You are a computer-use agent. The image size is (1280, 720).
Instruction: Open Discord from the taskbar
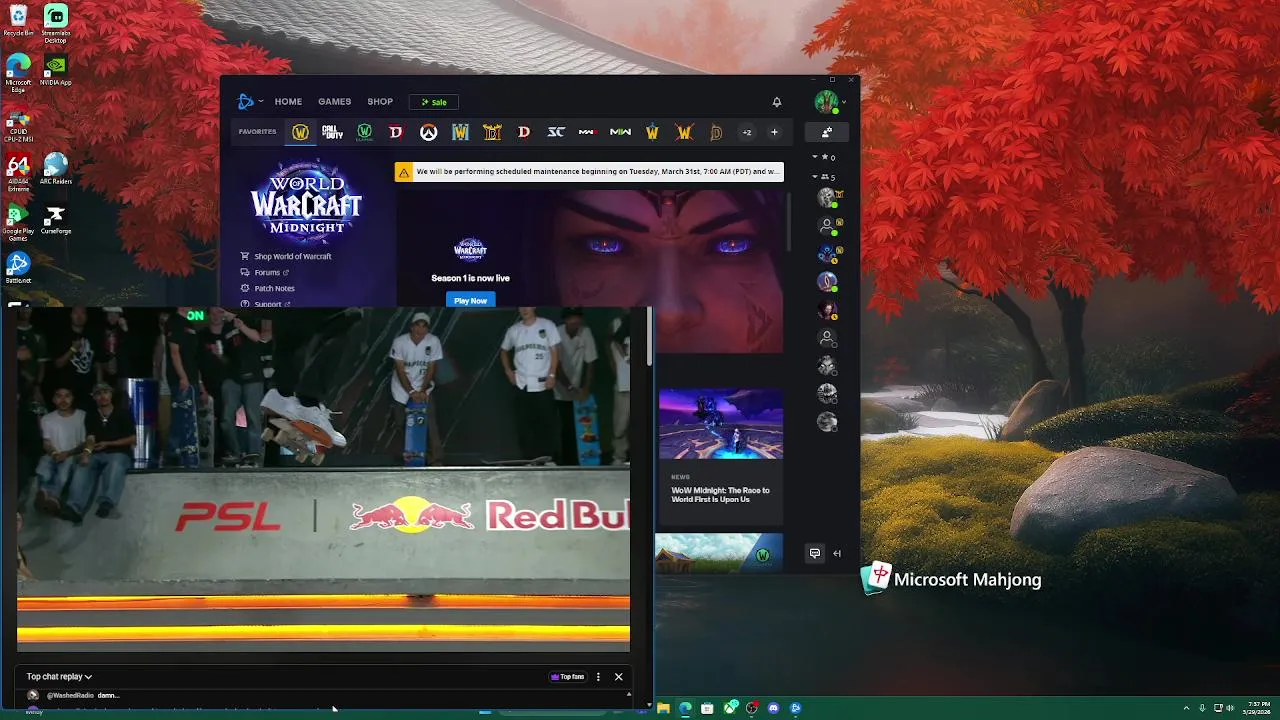(x=773, y=708)
